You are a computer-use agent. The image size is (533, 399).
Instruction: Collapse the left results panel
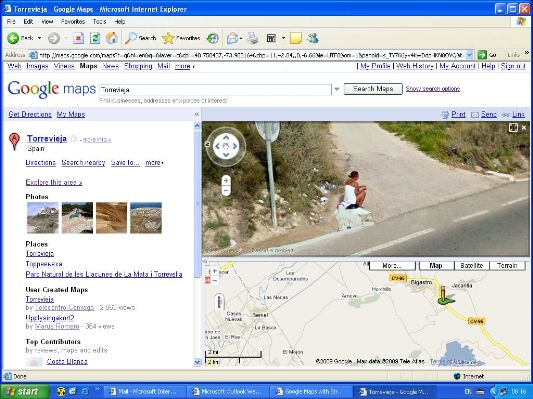click(x=196, y=115)
